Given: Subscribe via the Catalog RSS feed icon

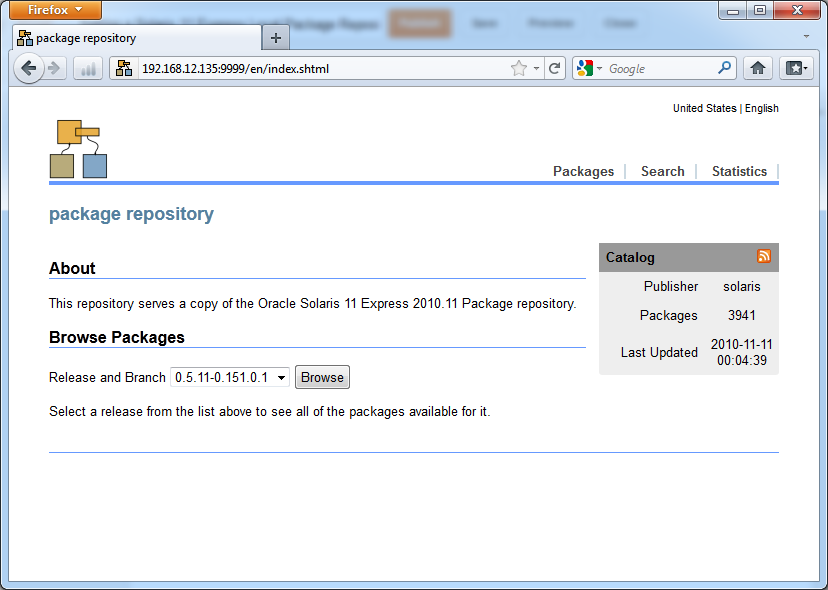Looking at the screenshot, I should (x=764, y=256).
